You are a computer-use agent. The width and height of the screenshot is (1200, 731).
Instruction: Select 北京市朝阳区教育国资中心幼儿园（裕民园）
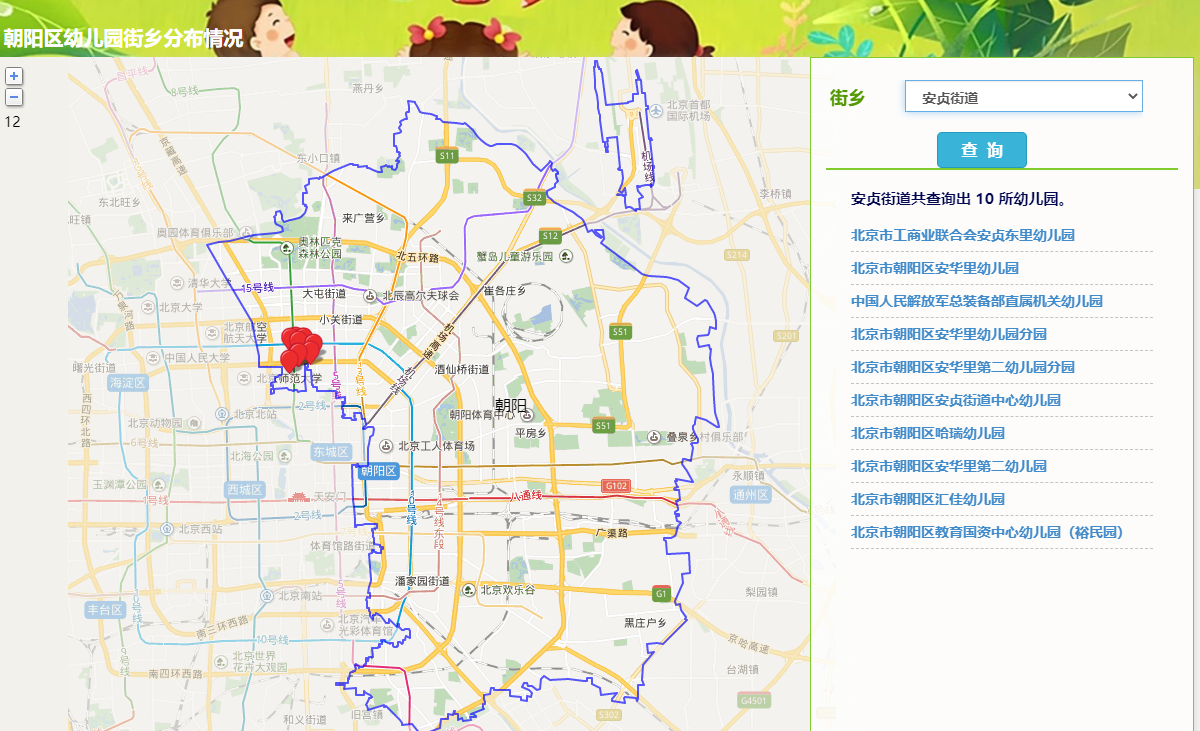(986, 532)
